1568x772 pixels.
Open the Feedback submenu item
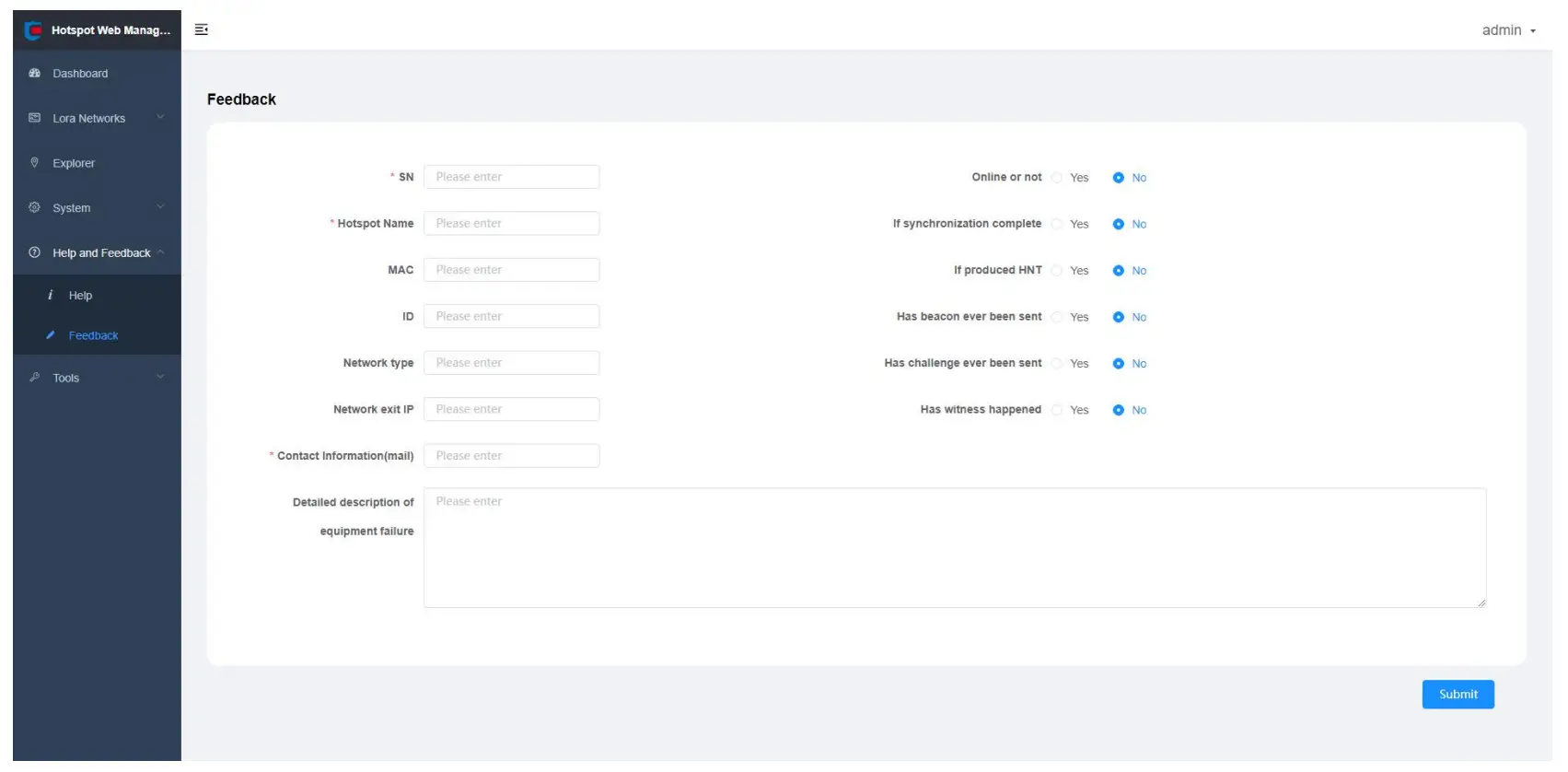point(97,335)
